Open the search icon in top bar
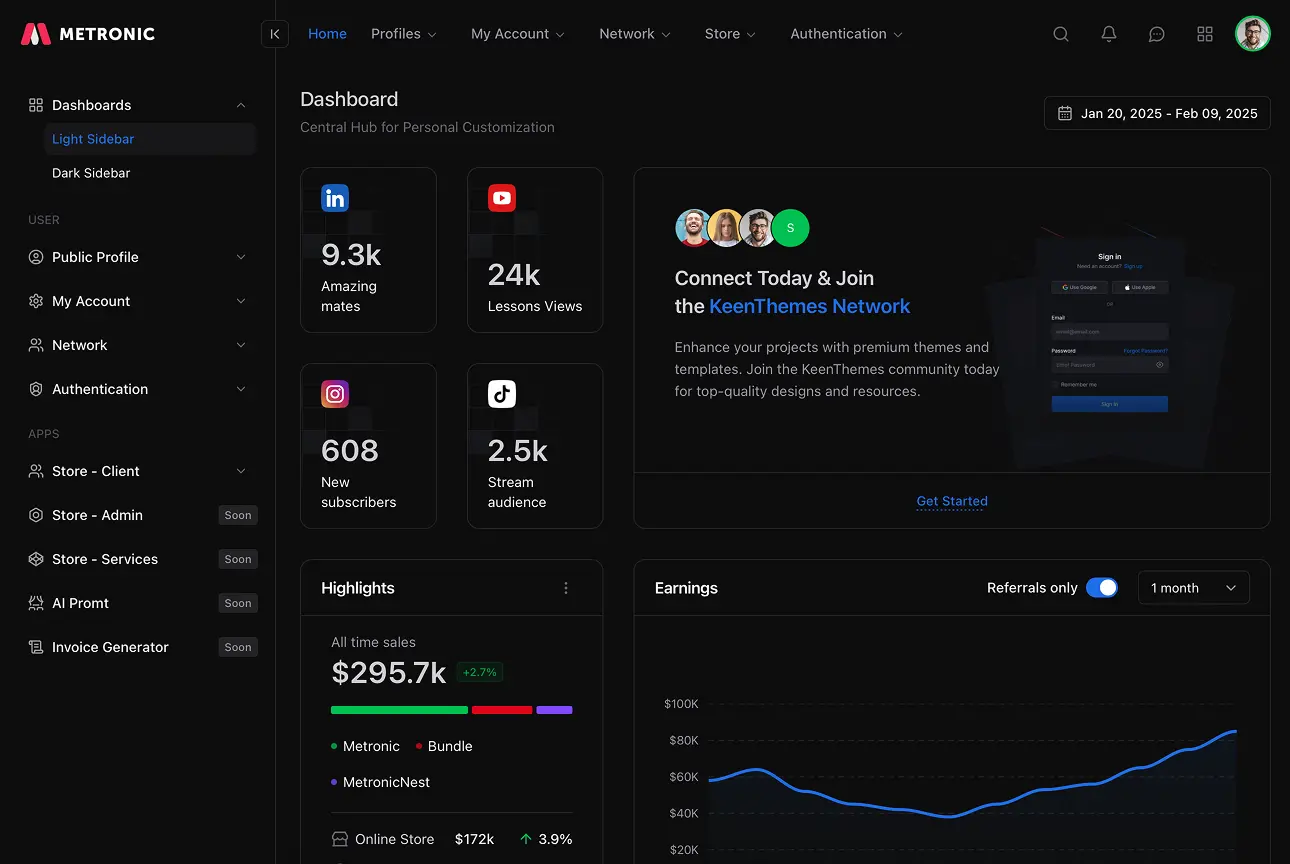Screen dimensions: 1290x864 pos(1061,34)
